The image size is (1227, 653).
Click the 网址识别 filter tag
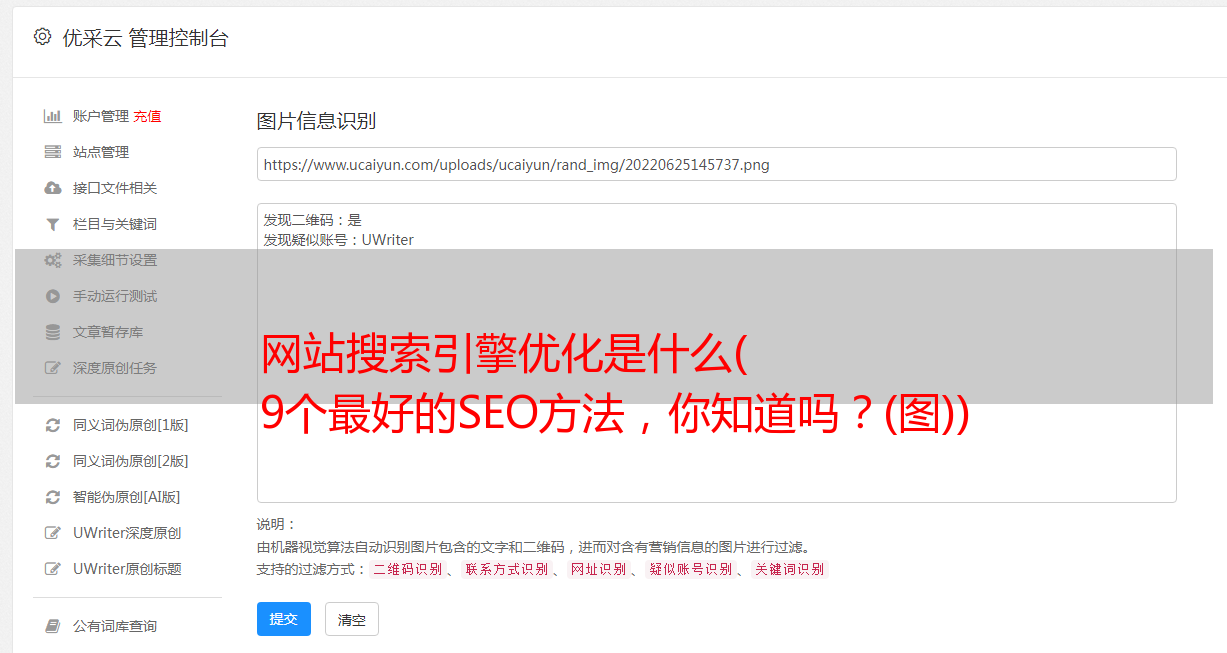click(598, 569)
